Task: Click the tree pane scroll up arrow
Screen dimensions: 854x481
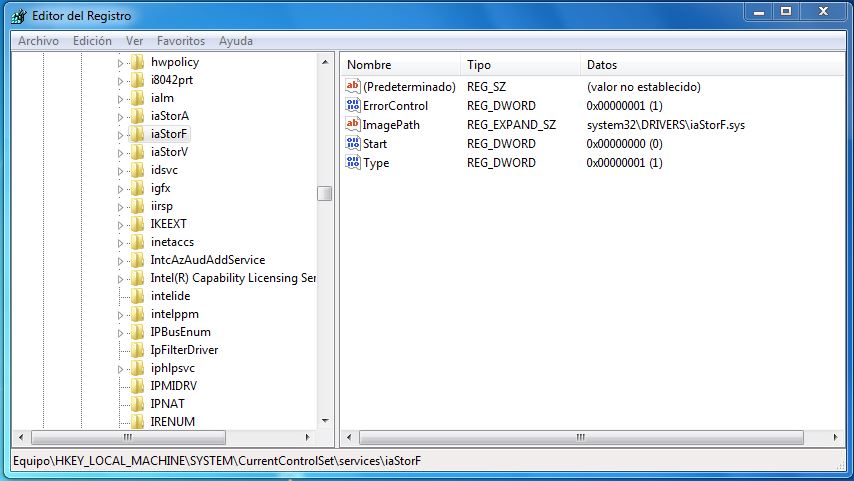Action: click(325, 62)
